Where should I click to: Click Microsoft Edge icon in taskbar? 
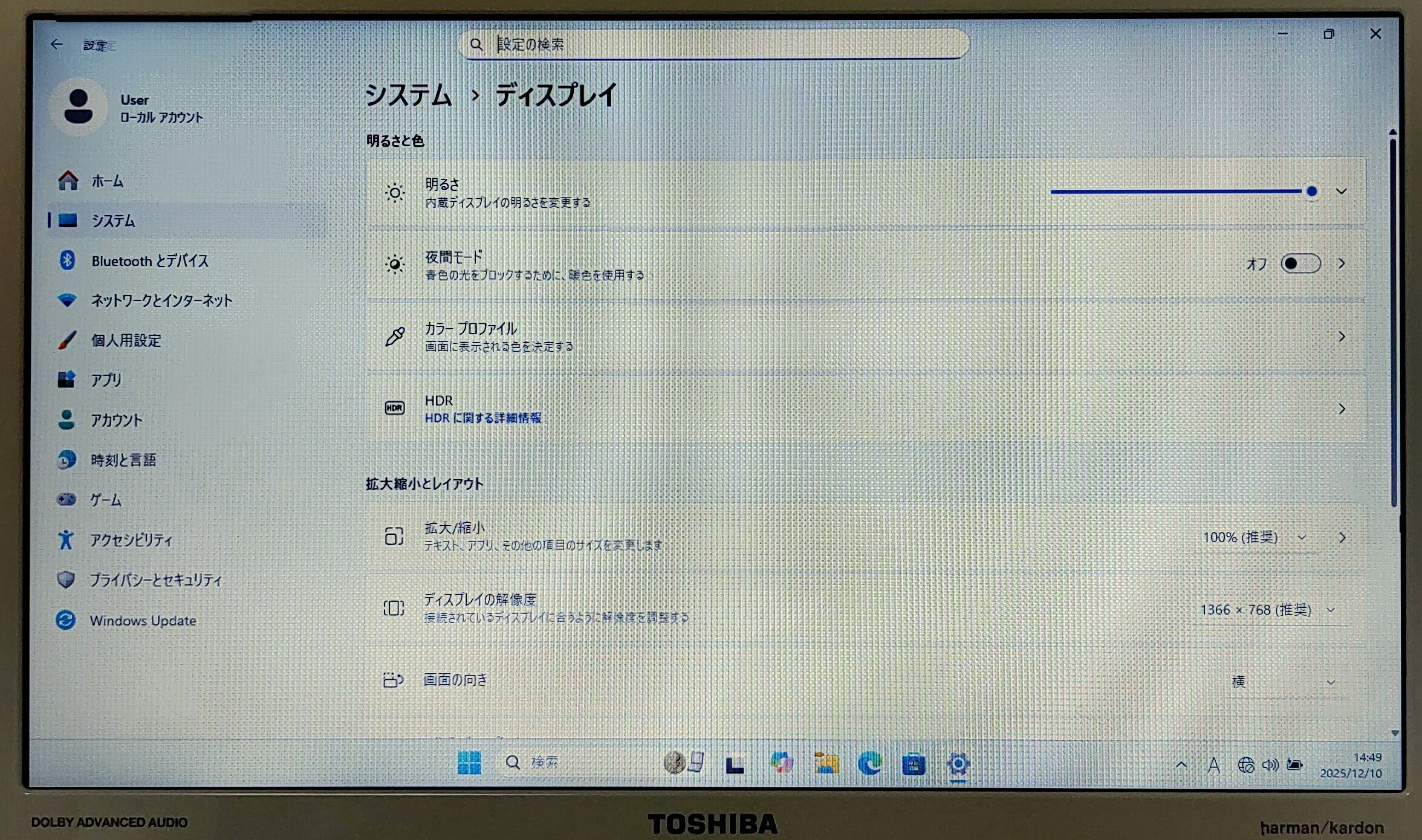click(x=869, y=764)
